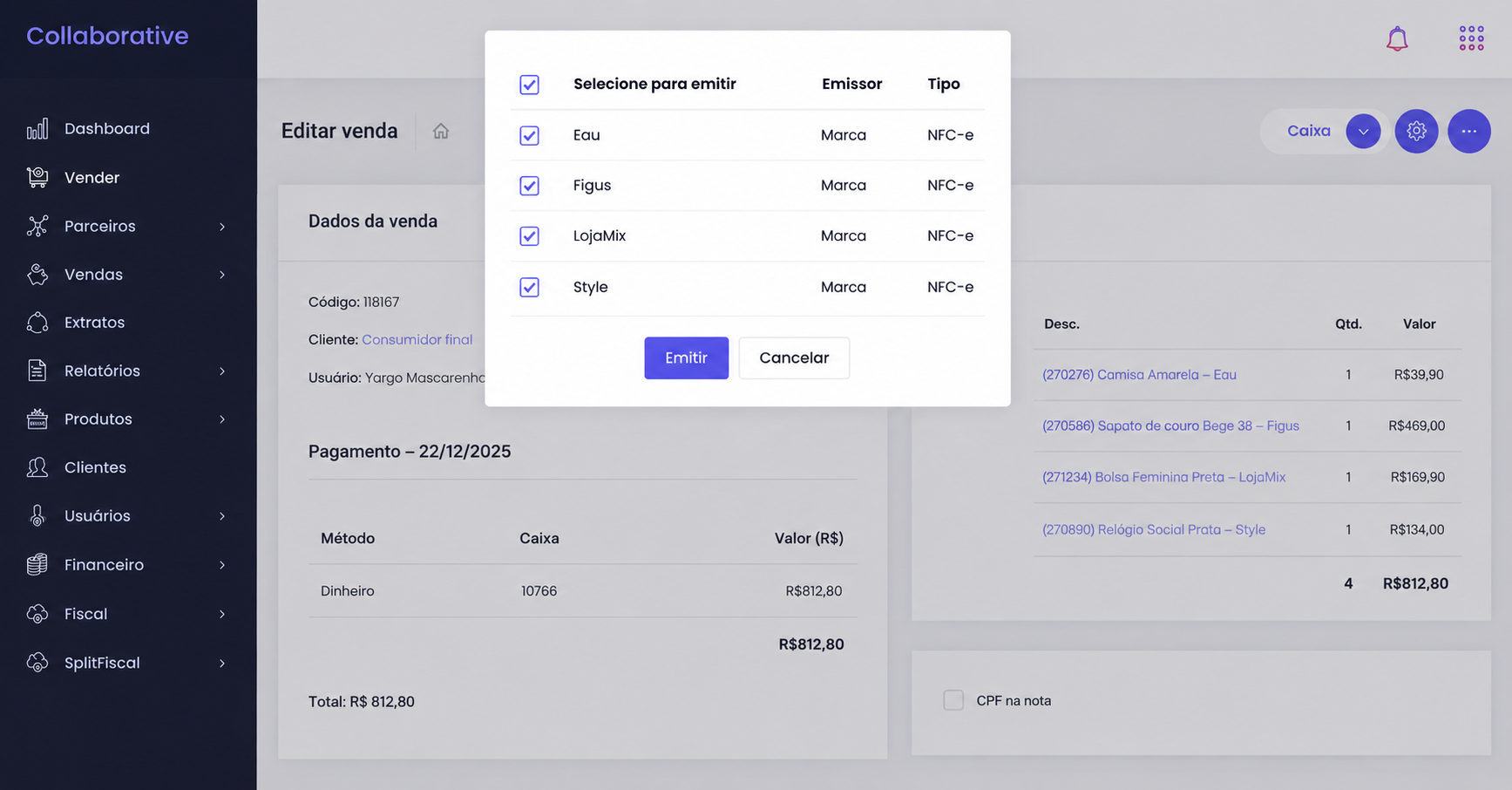Open Camisa Amarela – Eau product link
The height and width of the screenshot is (790, 1512).
(1139, 374)
